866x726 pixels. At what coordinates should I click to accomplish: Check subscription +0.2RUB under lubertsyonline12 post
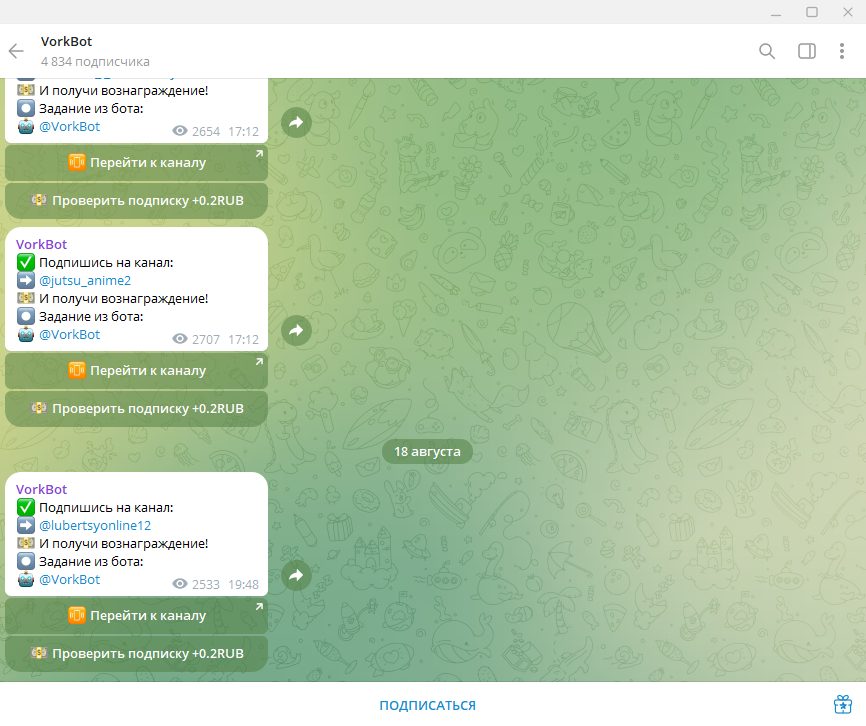[x=136, y=653]
